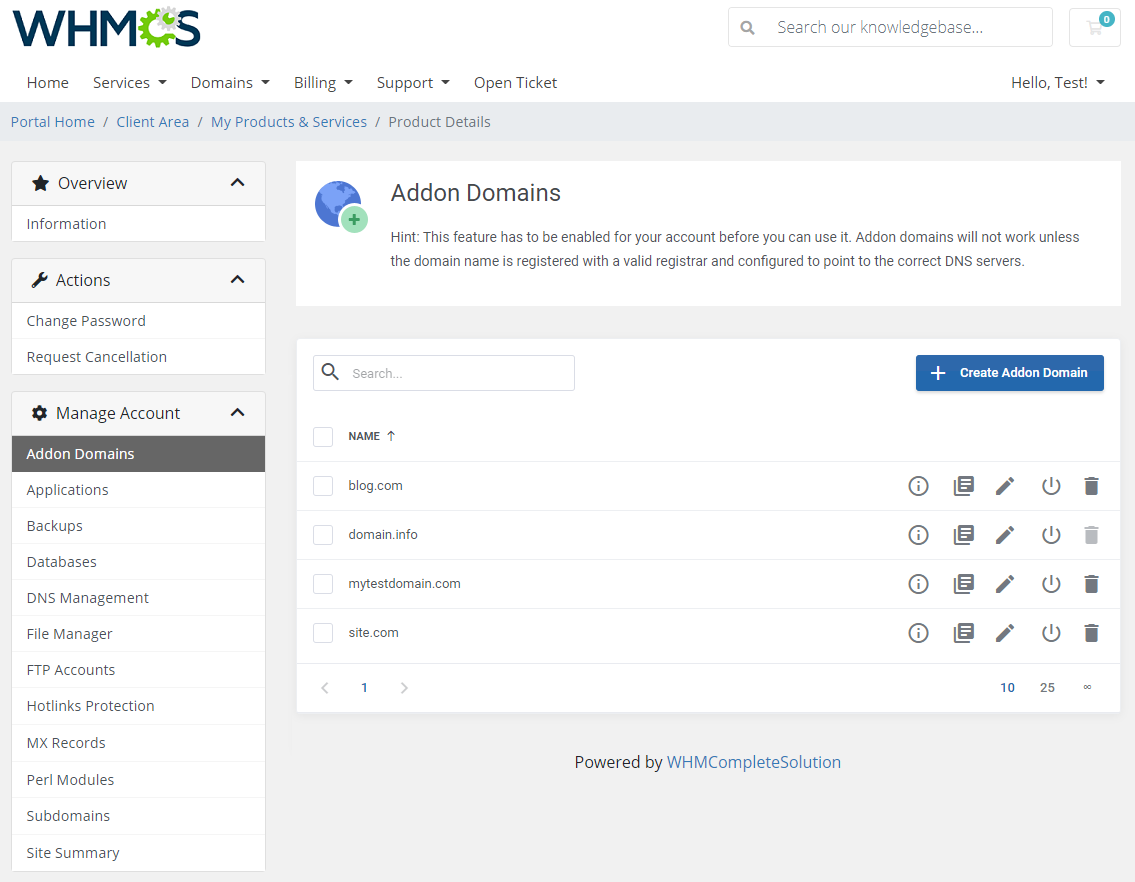
Task: Open the Support menu
Action: click(x=413, y=82)
